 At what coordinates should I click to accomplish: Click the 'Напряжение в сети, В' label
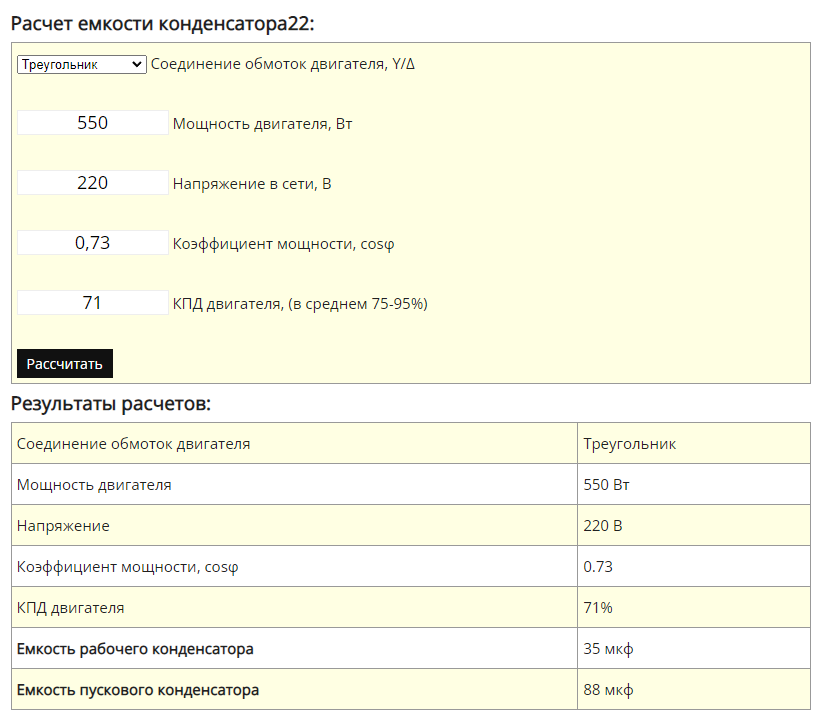pyautogui.click(x=252, y=184)
